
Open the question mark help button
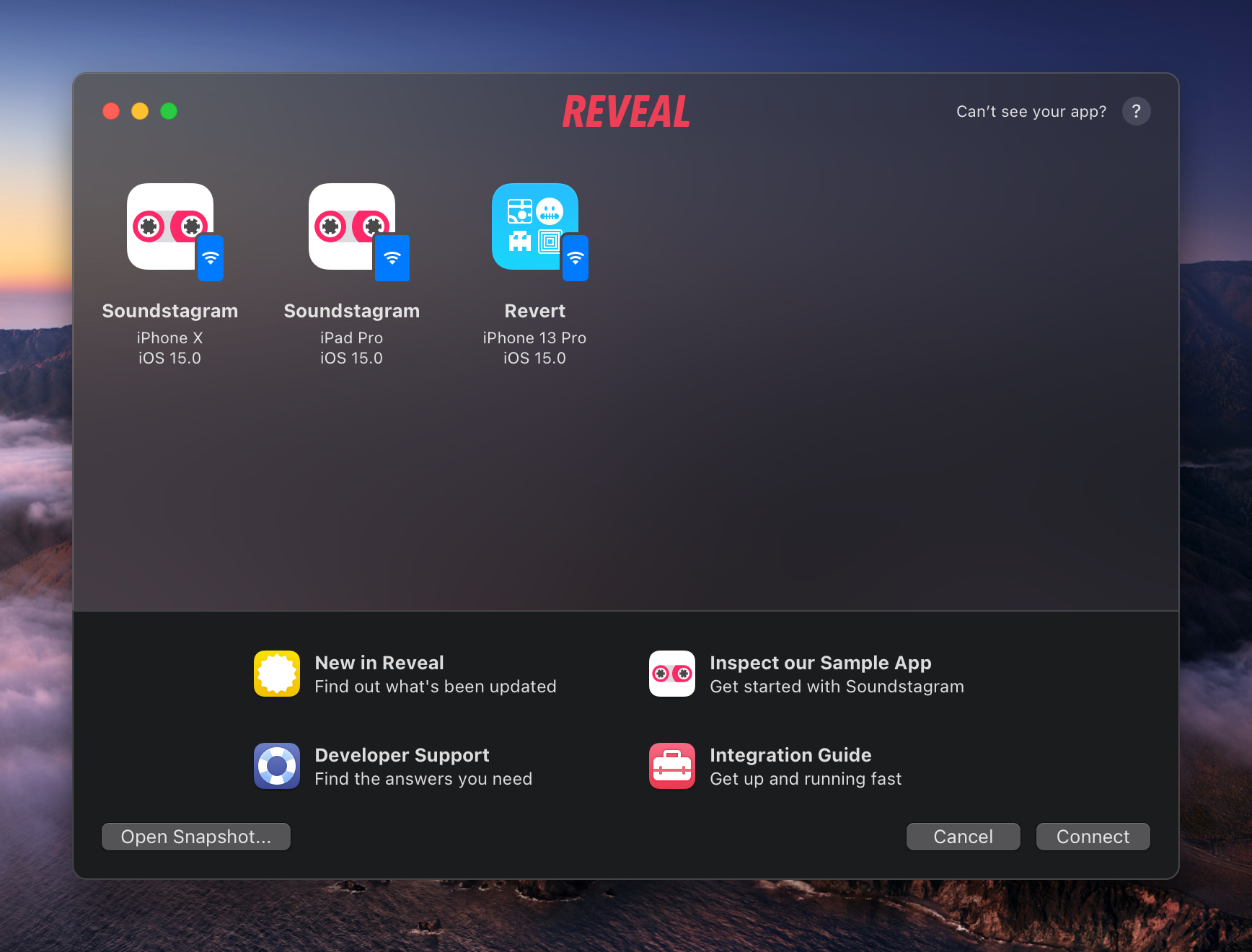click(x=1136, y=111)
